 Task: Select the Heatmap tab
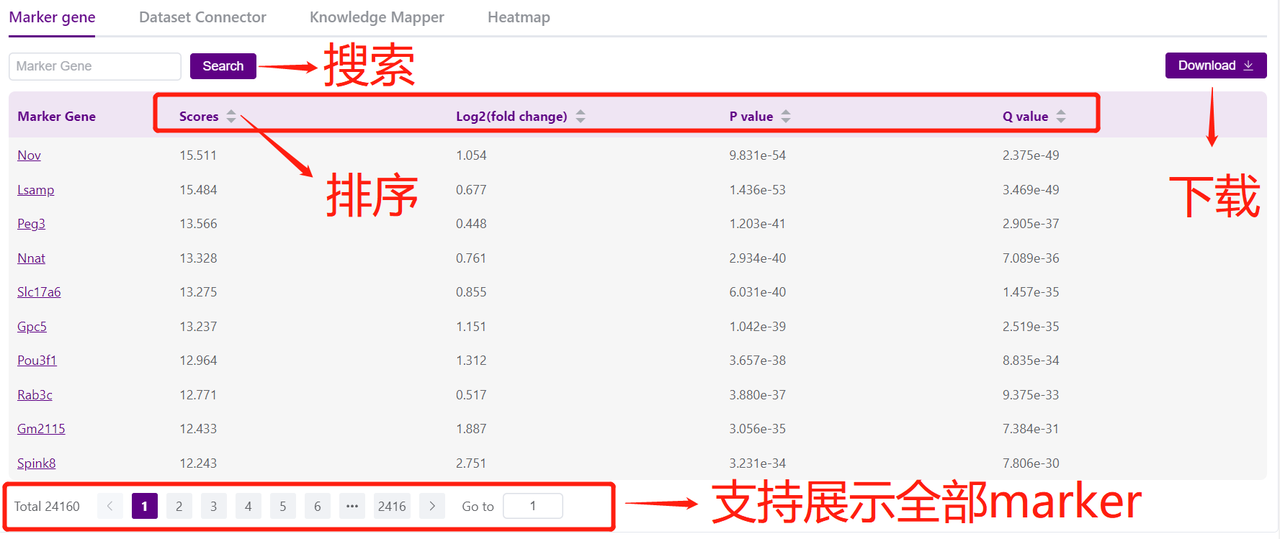[x=519, y=17]
